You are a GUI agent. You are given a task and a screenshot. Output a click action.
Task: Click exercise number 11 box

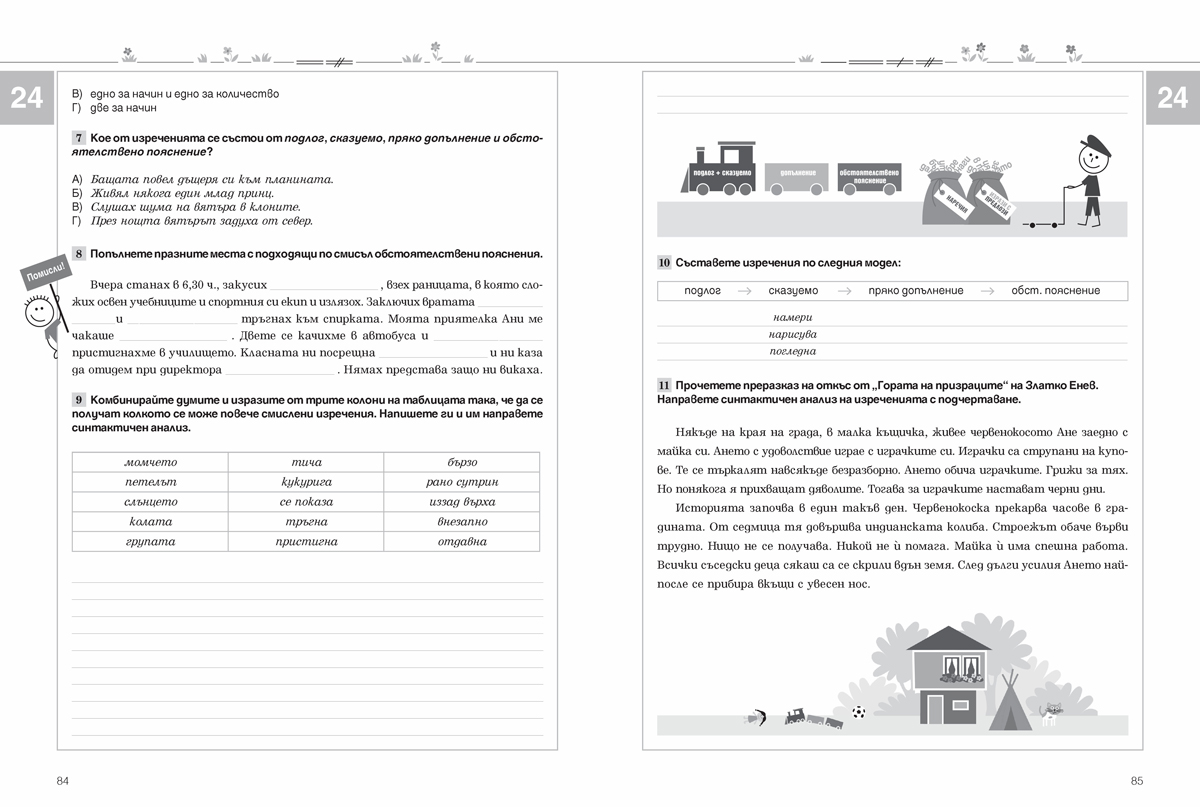coord(664,385)
